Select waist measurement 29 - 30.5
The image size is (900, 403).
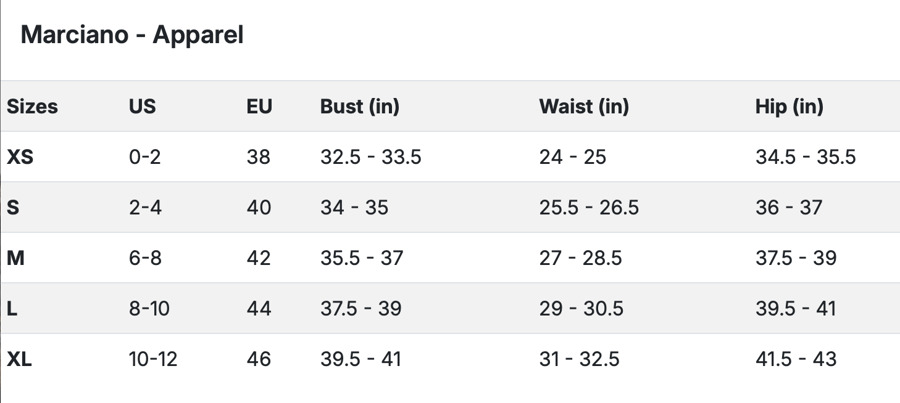[x=580, y=309]
